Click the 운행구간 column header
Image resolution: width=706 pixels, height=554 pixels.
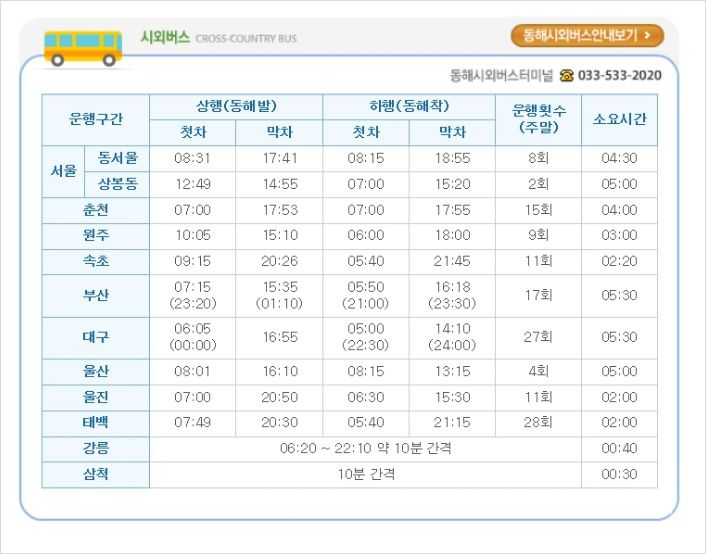click(x=95, y=119)
